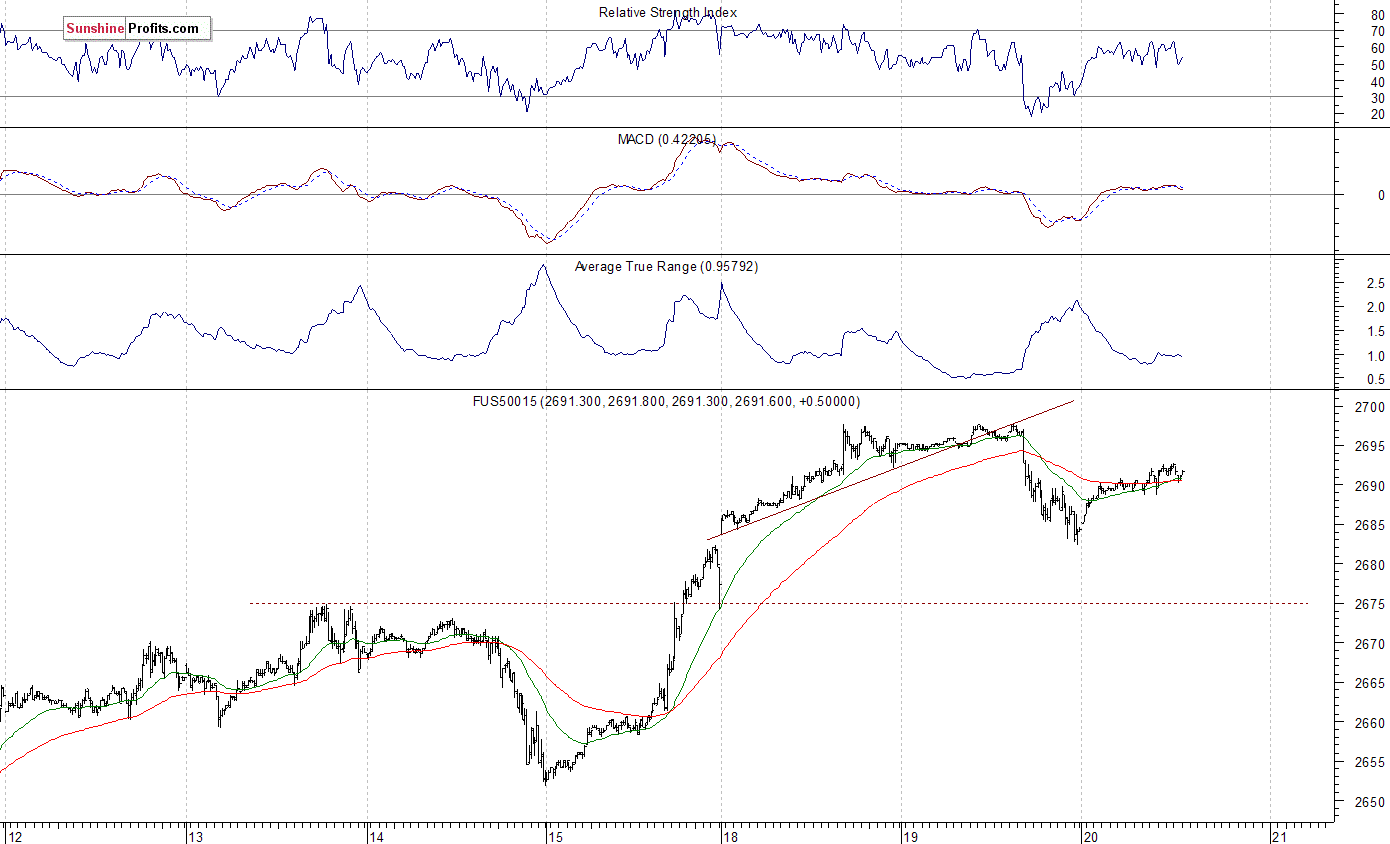Select the MACD (0.42205) panel title
The height and width of the screenshot is (844, 1390).
[667, 140]
